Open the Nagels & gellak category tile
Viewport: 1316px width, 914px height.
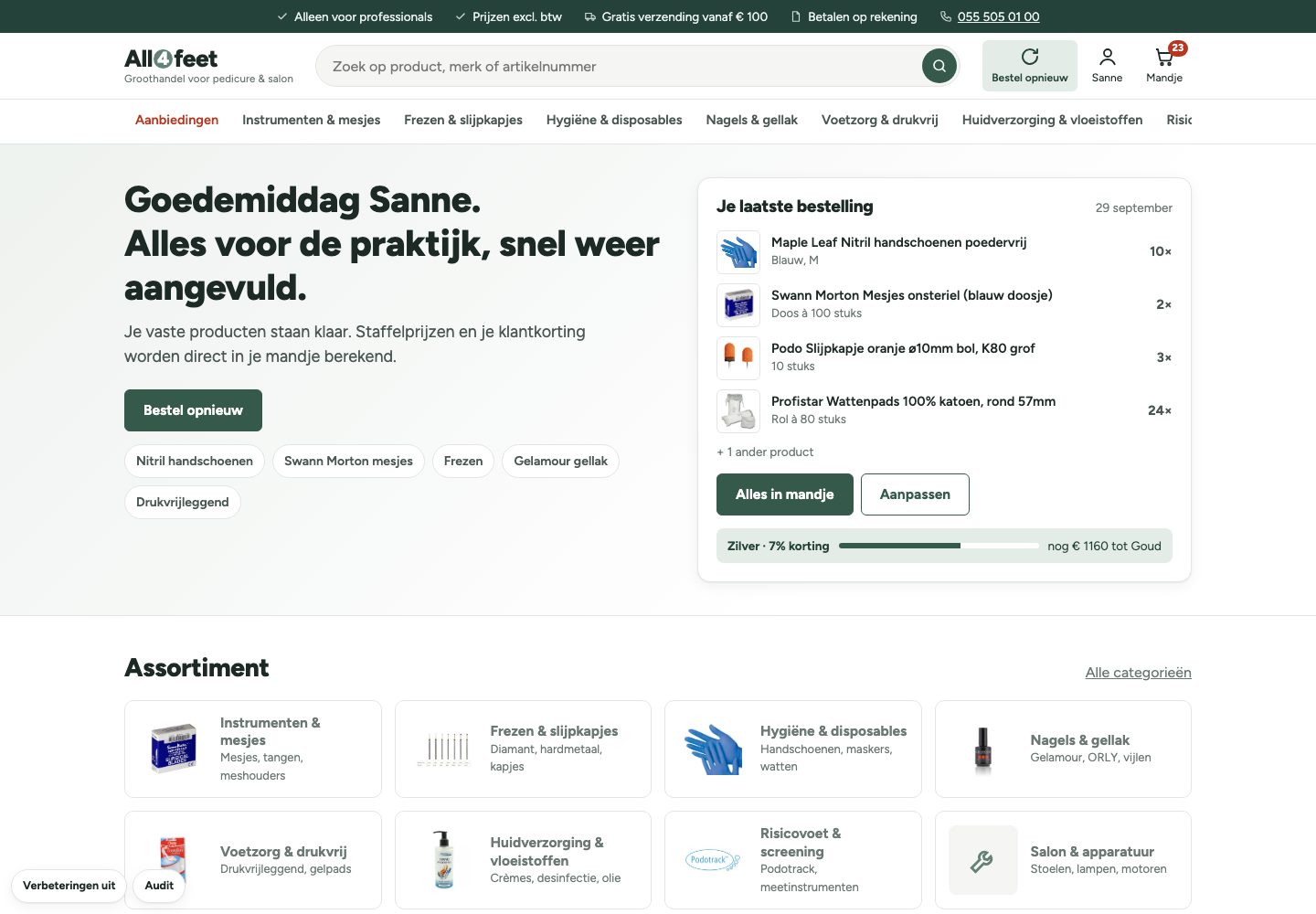click(x=1063, y=749)
